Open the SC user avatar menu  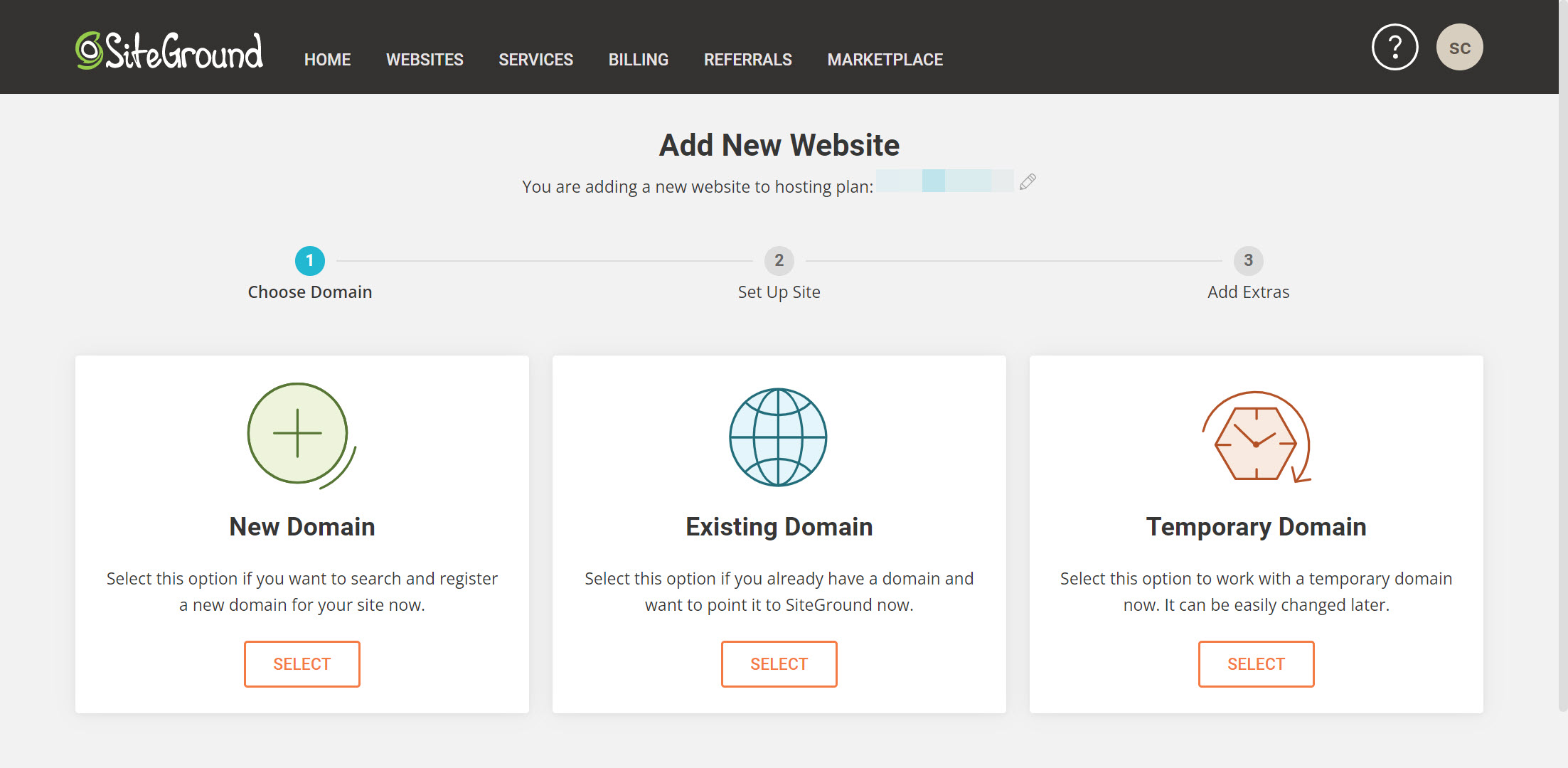click(1459, 48)
